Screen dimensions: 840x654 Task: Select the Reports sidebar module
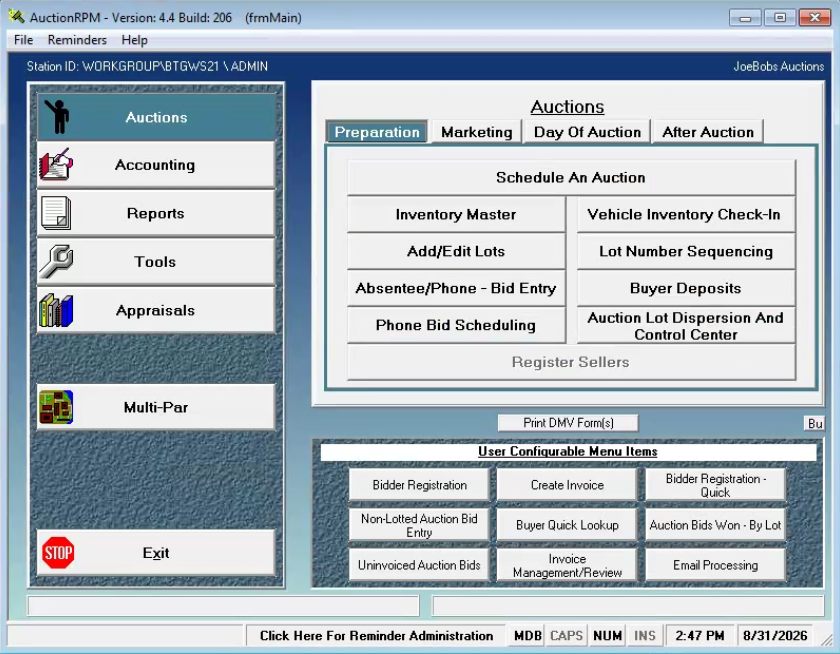point(156,213)
